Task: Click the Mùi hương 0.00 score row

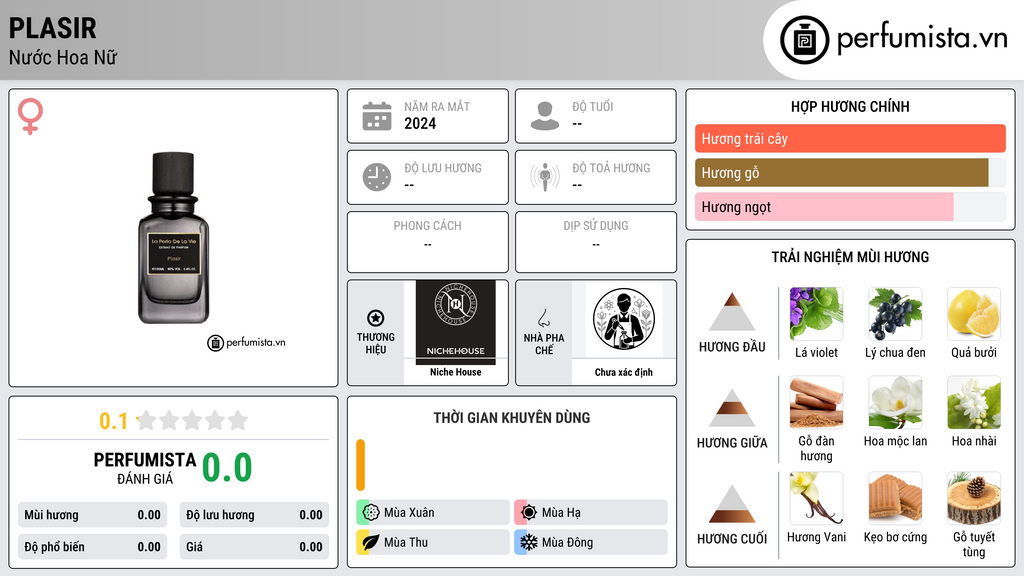Action: (92, 515)
